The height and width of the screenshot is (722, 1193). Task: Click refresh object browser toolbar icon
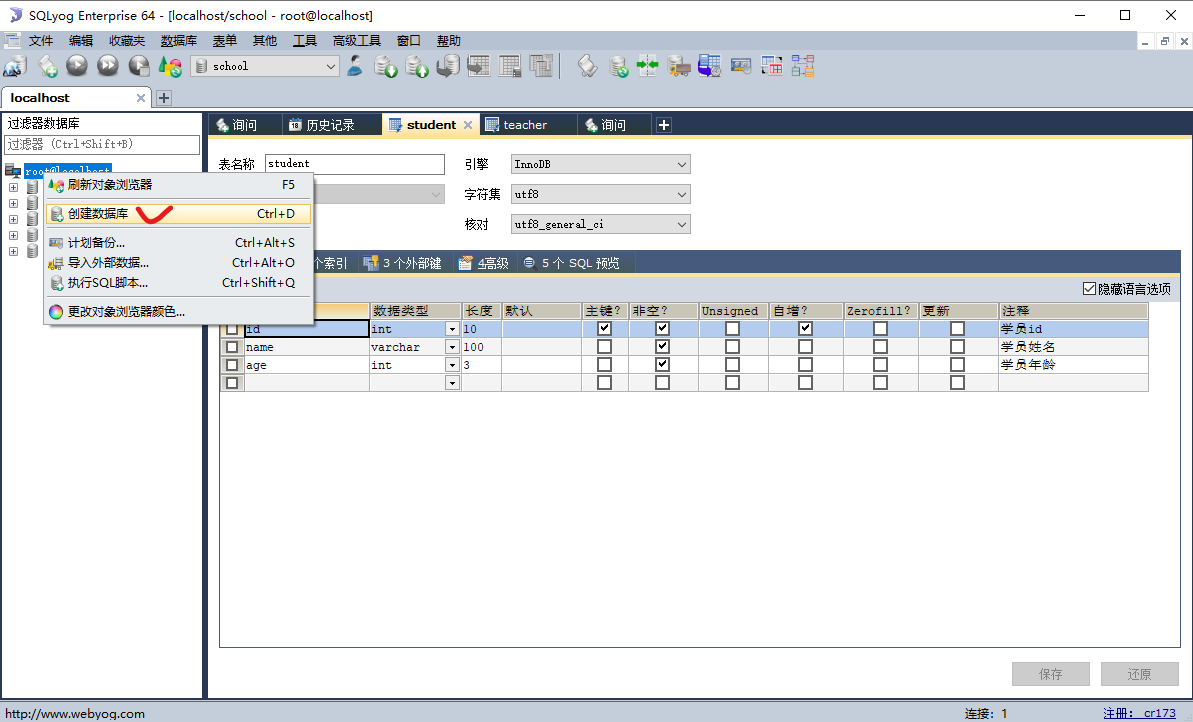170,66
